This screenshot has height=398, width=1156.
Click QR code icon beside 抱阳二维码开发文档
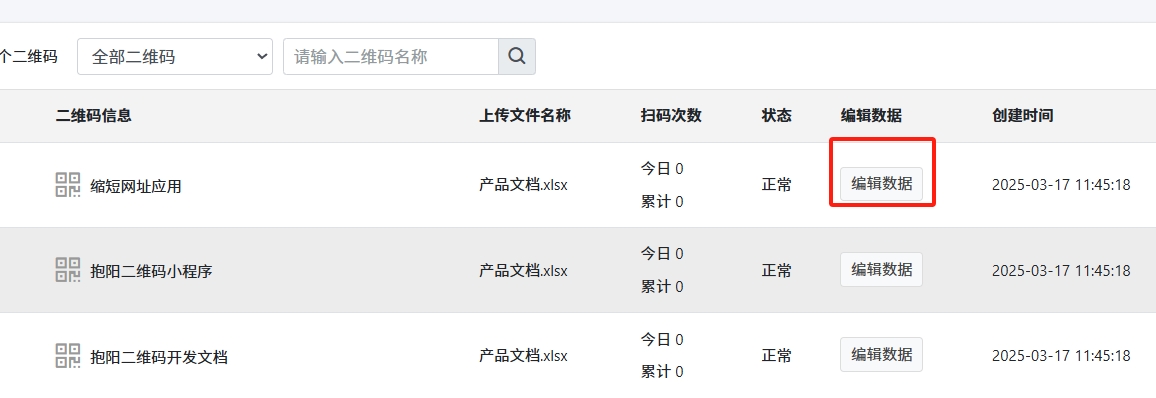68,355
